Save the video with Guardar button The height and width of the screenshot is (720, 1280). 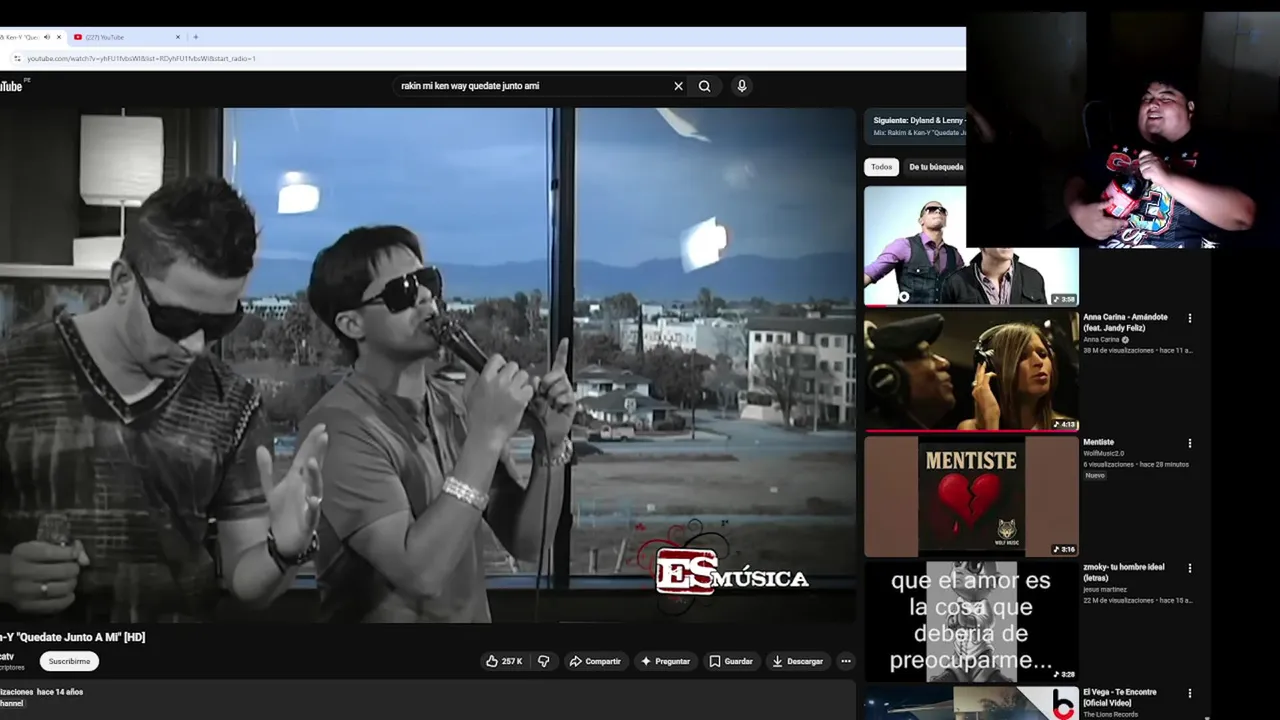click(731, 661)
